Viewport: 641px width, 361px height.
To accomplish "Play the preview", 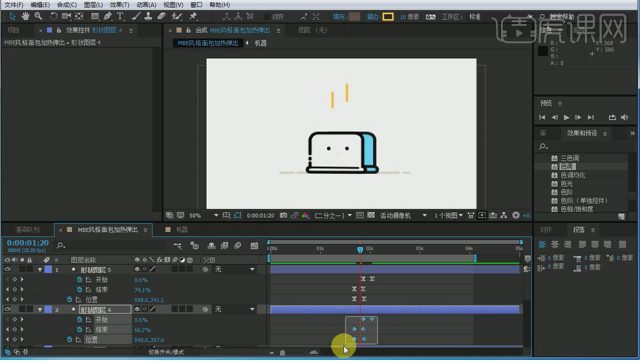I will pos(566,117).
